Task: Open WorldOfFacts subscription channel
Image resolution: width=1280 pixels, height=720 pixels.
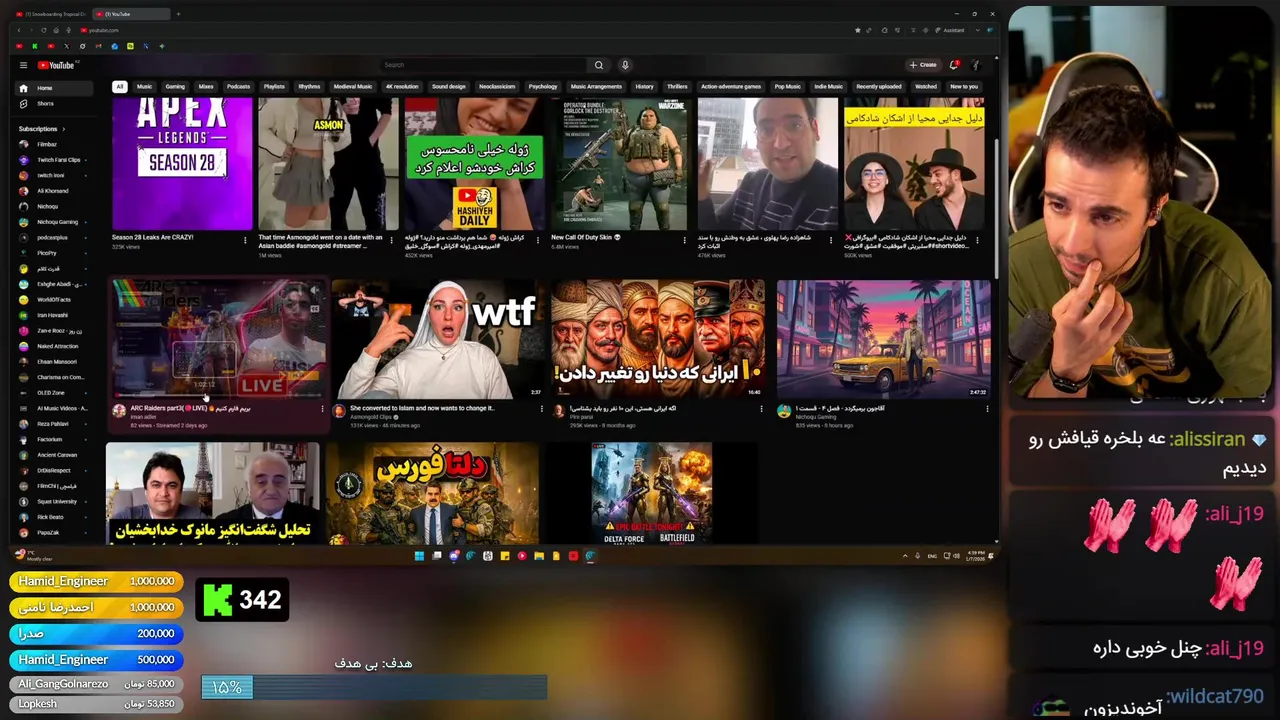Action: click(54, 300)
